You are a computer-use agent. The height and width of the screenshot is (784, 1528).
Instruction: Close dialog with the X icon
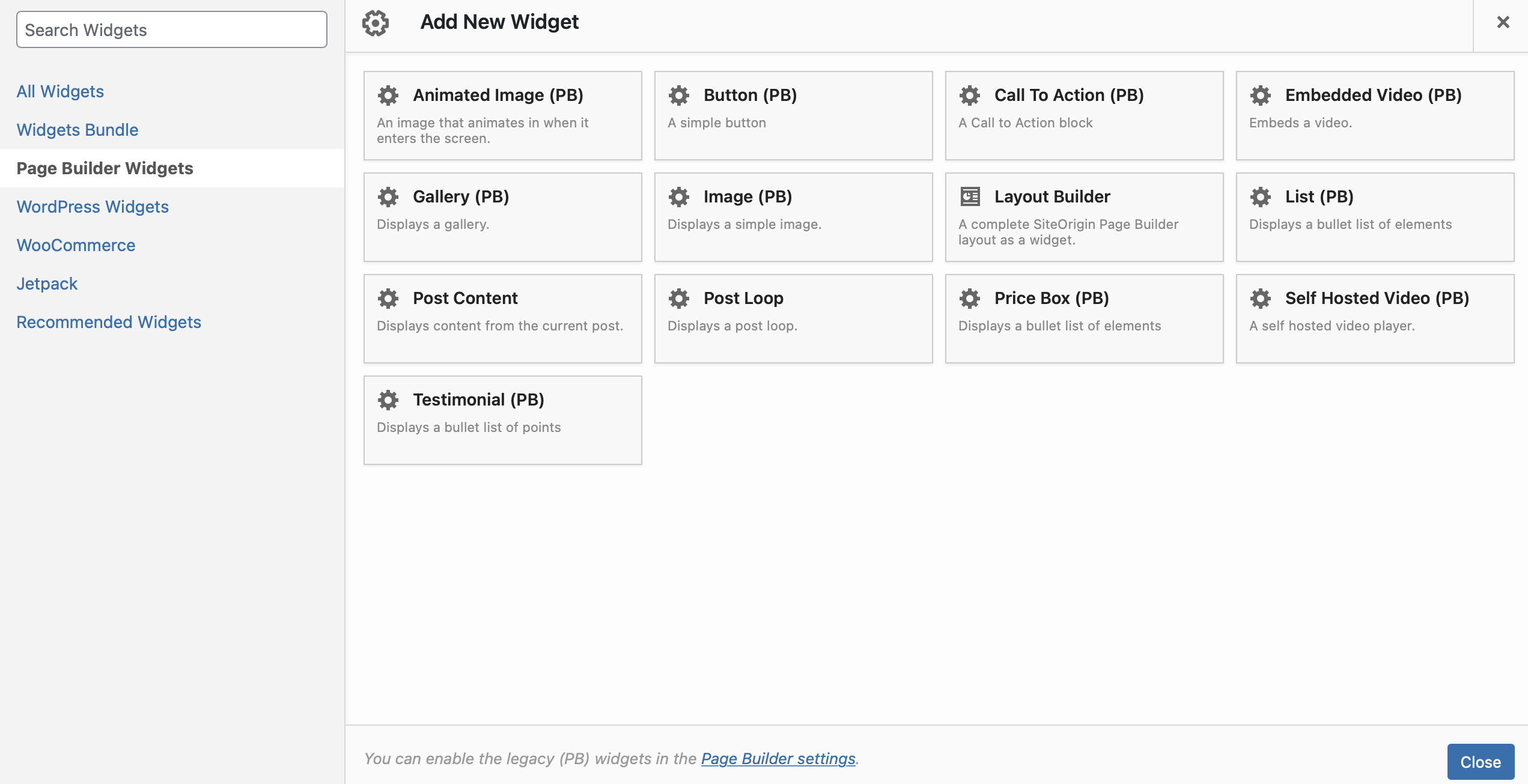pyautogui.click(x=1503, y=23)
